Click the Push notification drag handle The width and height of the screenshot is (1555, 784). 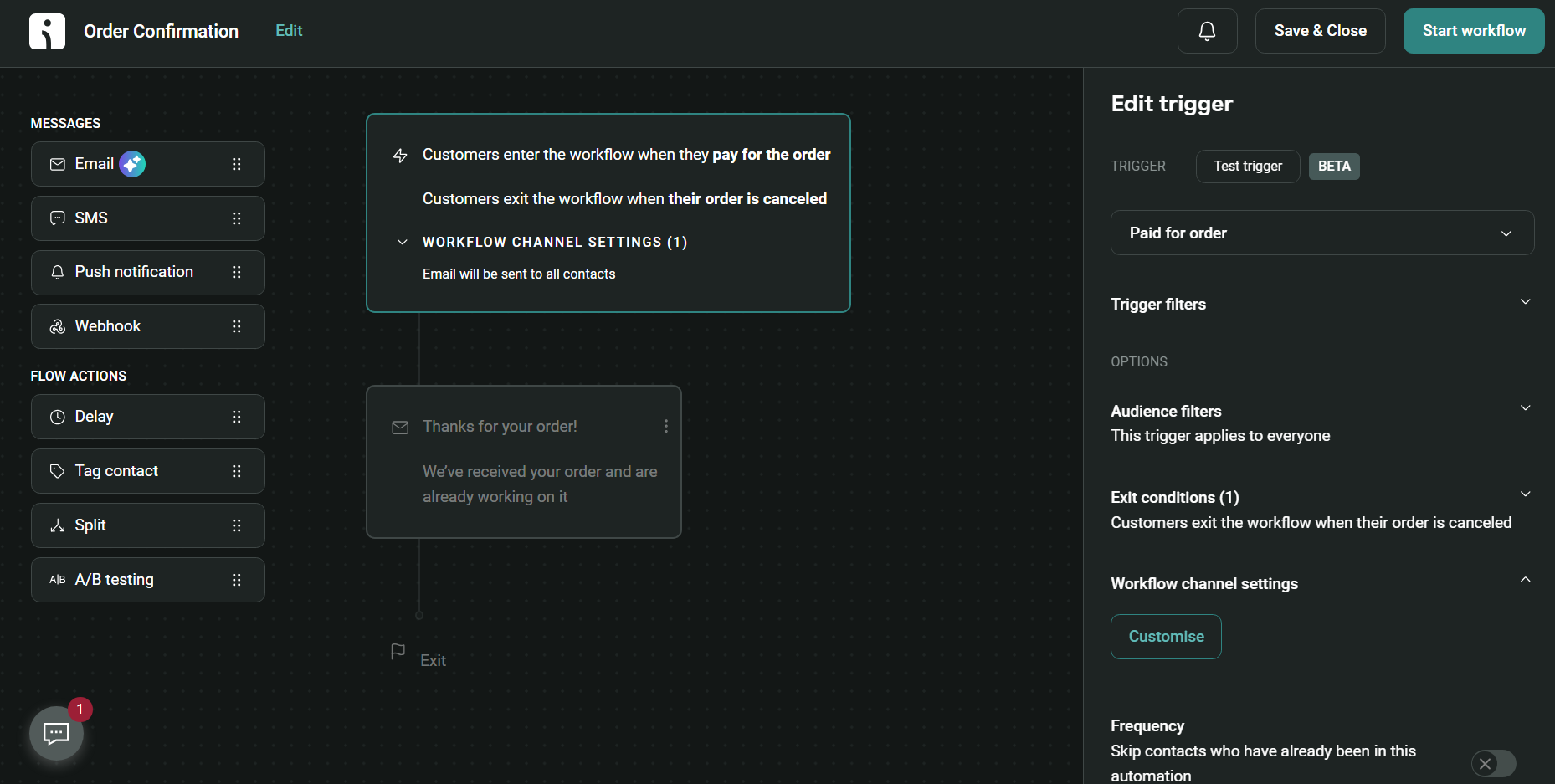click(x=237, y=273)
